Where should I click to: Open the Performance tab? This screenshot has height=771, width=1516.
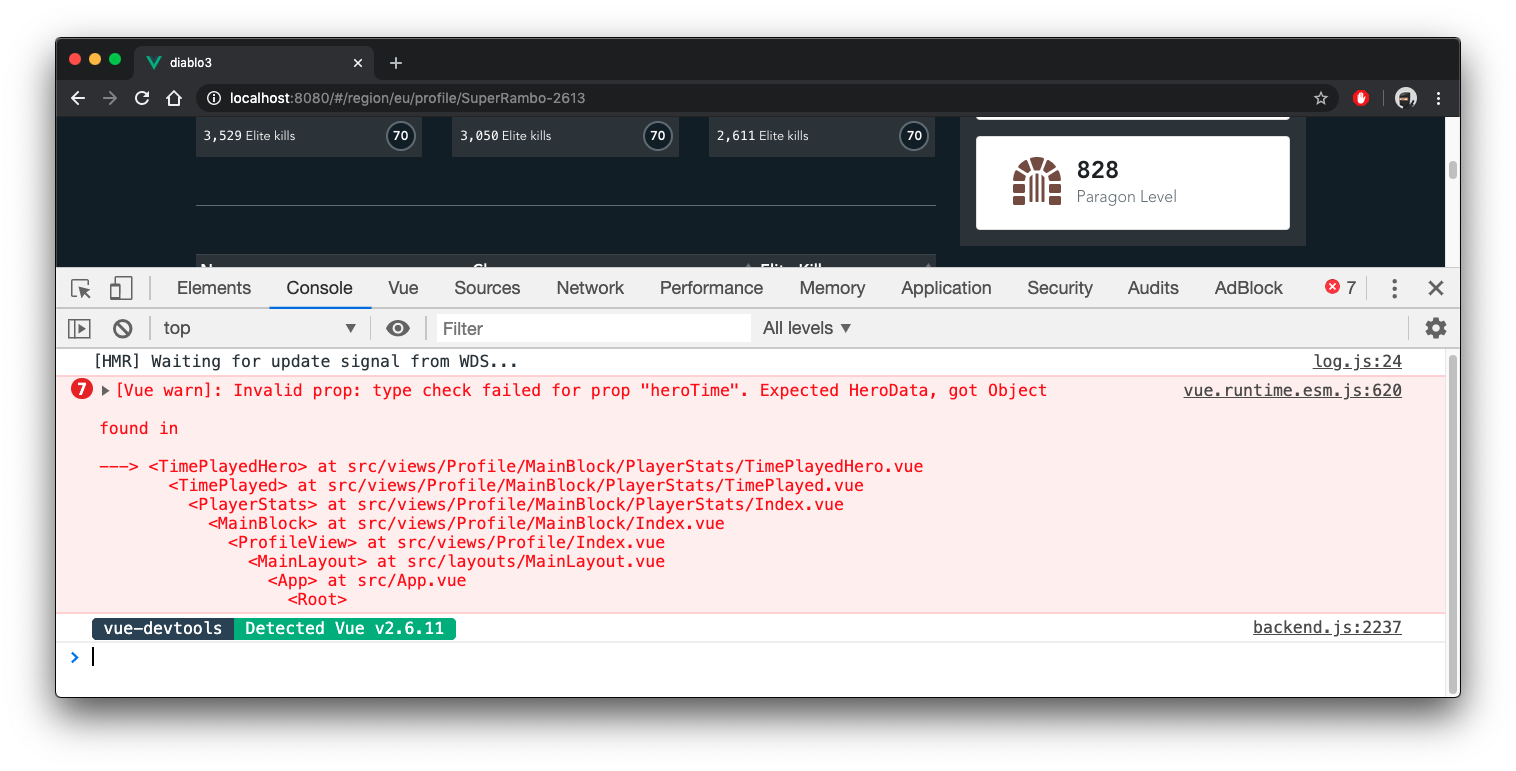point(711,288)
